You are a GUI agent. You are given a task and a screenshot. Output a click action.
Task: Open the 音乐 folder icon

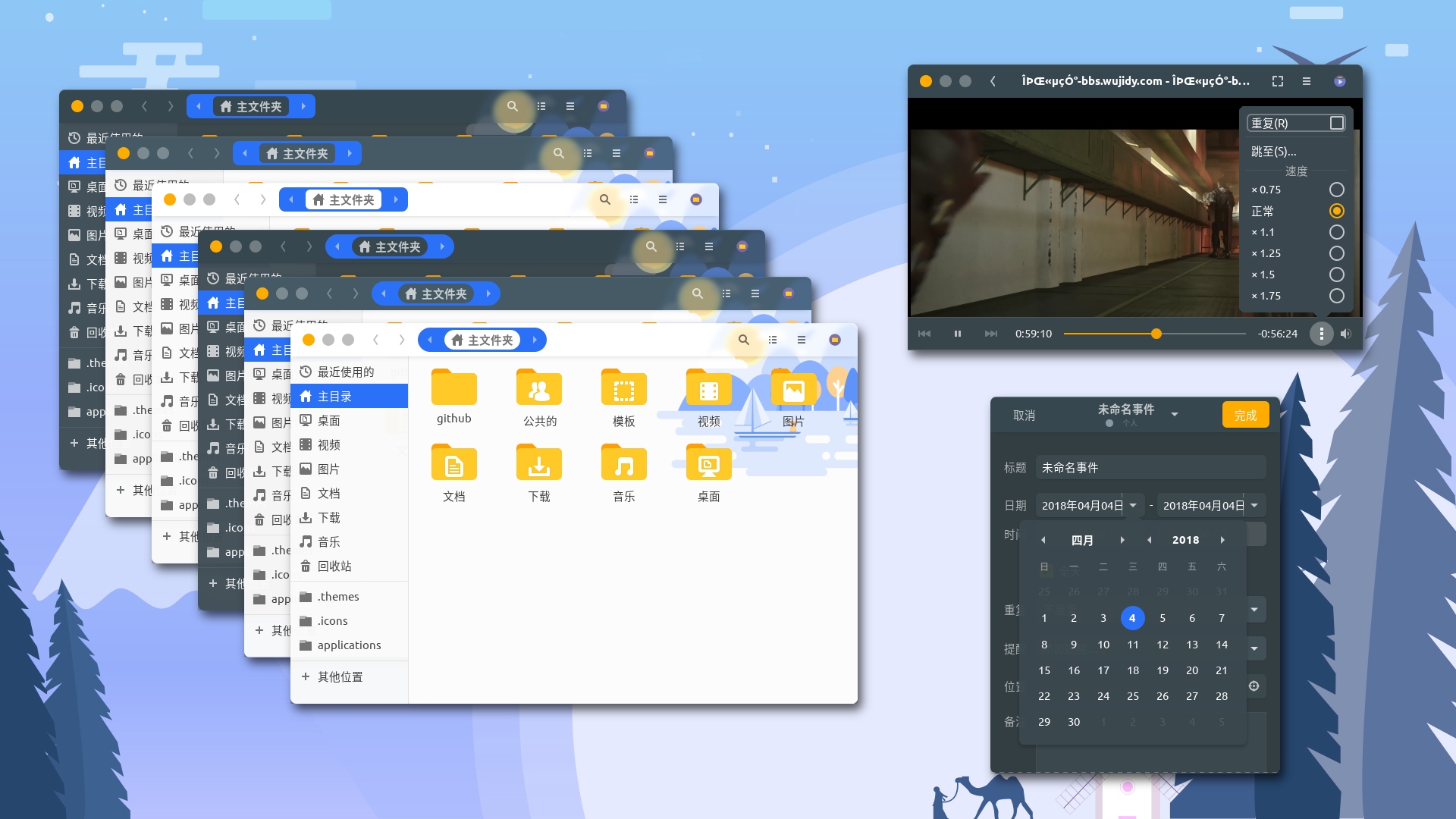[x=623, y=463]
